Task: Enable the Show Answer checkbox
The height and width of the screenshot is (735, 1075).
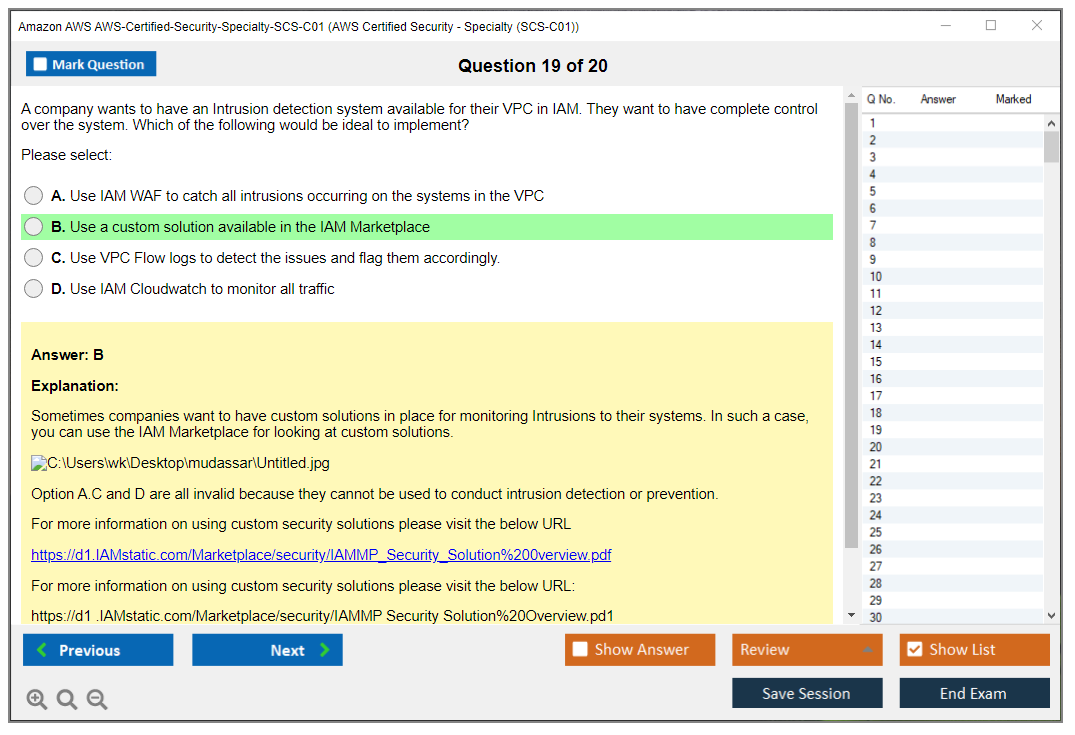Action: 580,650
